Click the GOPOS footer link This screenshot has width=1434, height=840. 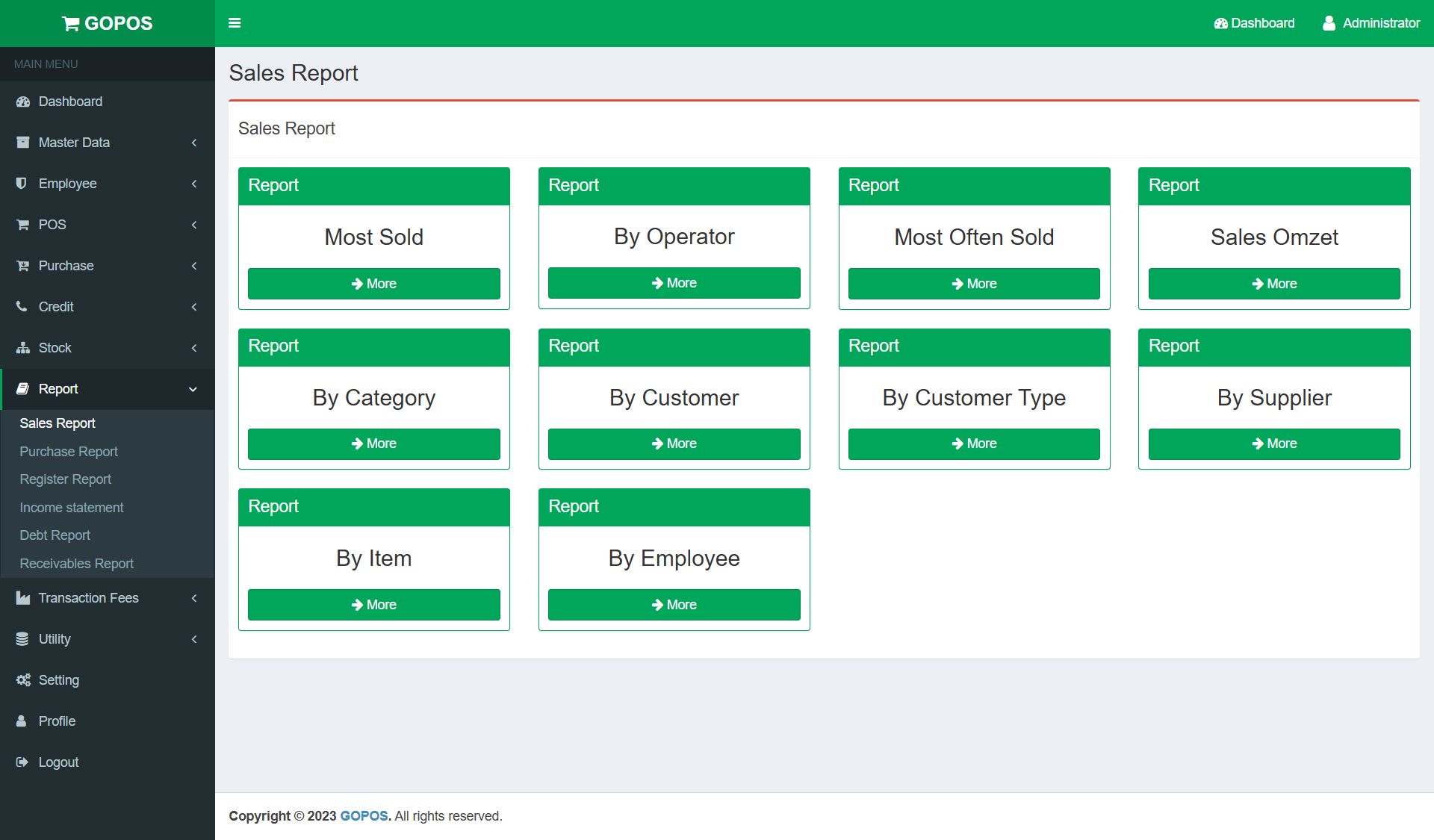click(364, 816)
